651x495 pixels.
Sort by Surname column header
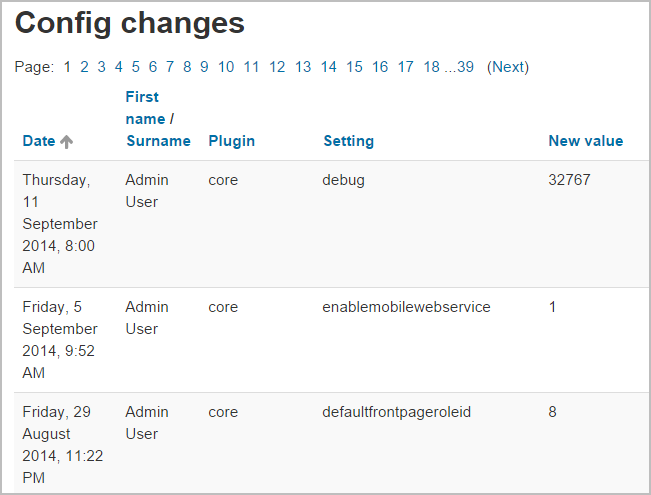pyautogui.click(x=158, y=141)
